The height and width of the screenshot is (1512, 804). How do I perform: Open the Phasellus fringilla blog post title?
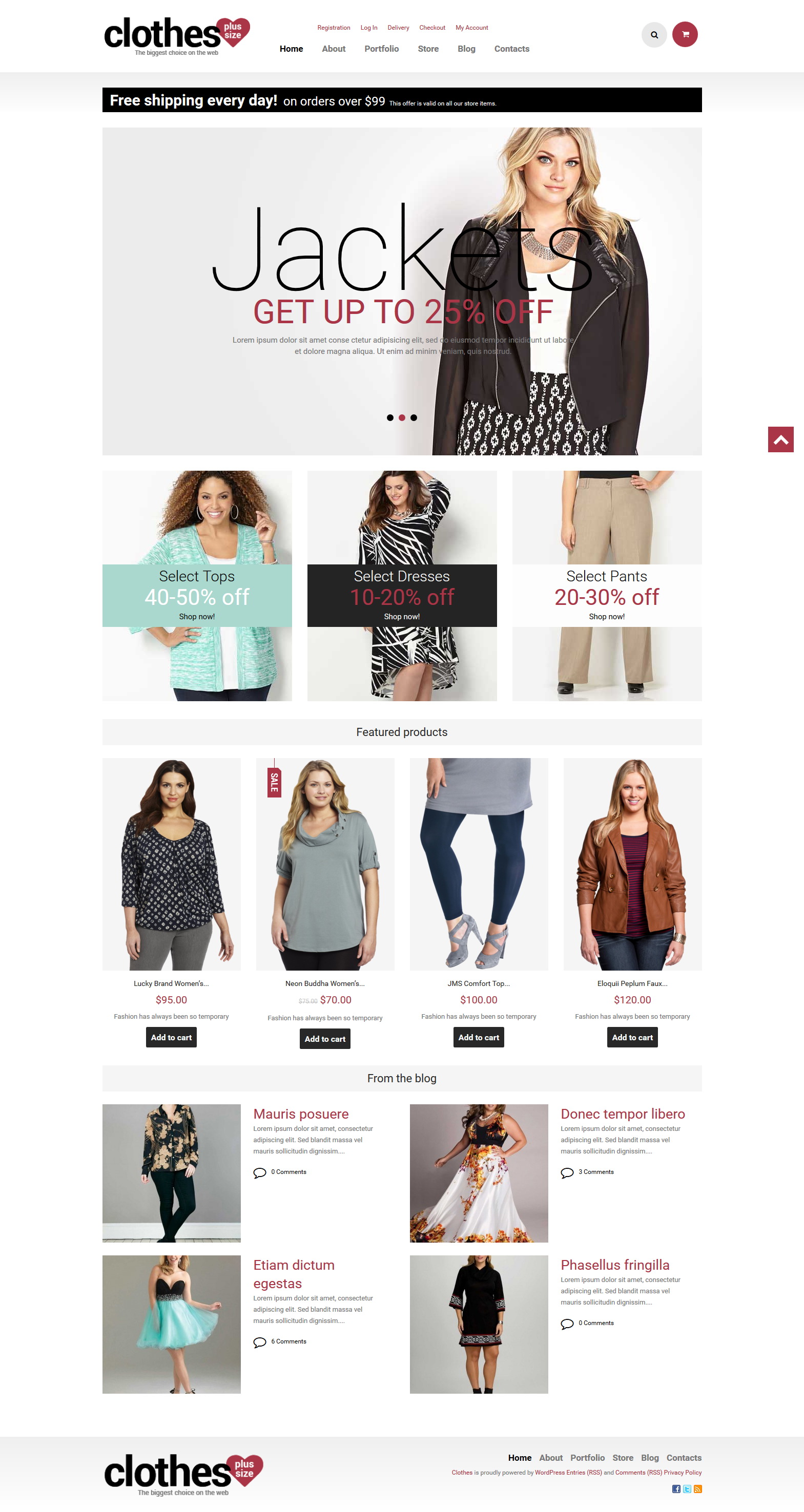(x=615, y=1265)
